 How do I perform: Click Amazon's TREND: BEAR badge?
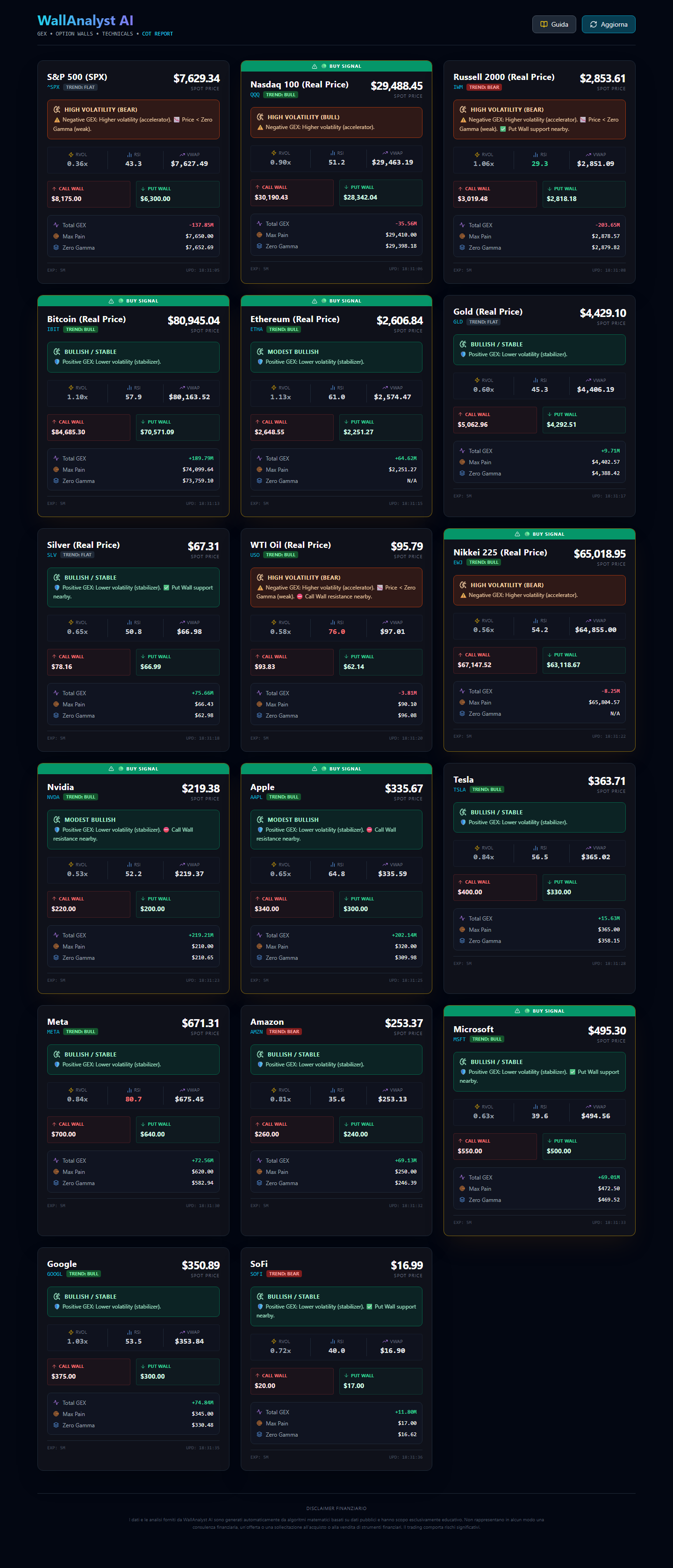(x=284, y=1032)
